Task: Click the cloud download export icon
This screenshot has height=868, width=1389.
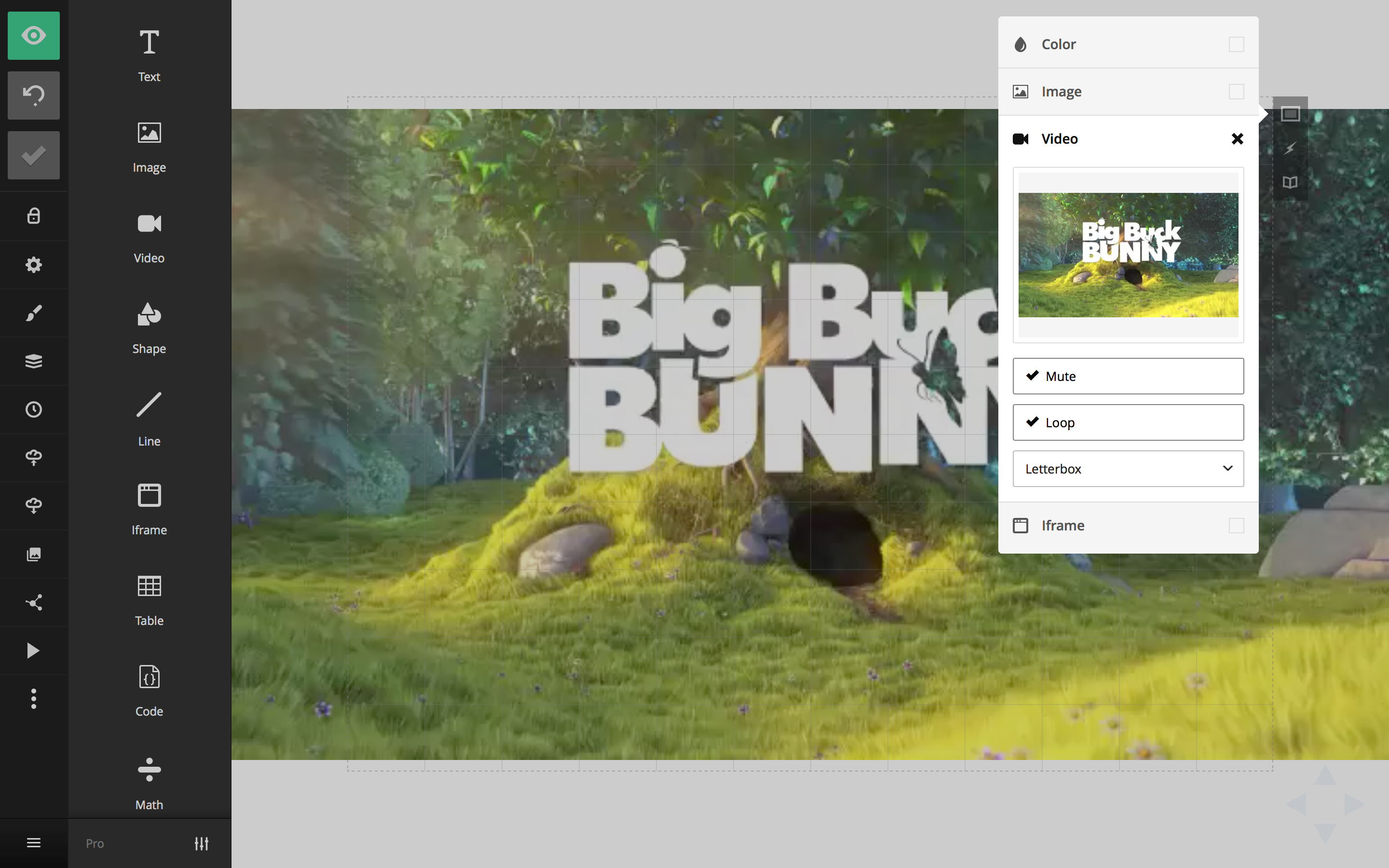Action: click(33, 506)
